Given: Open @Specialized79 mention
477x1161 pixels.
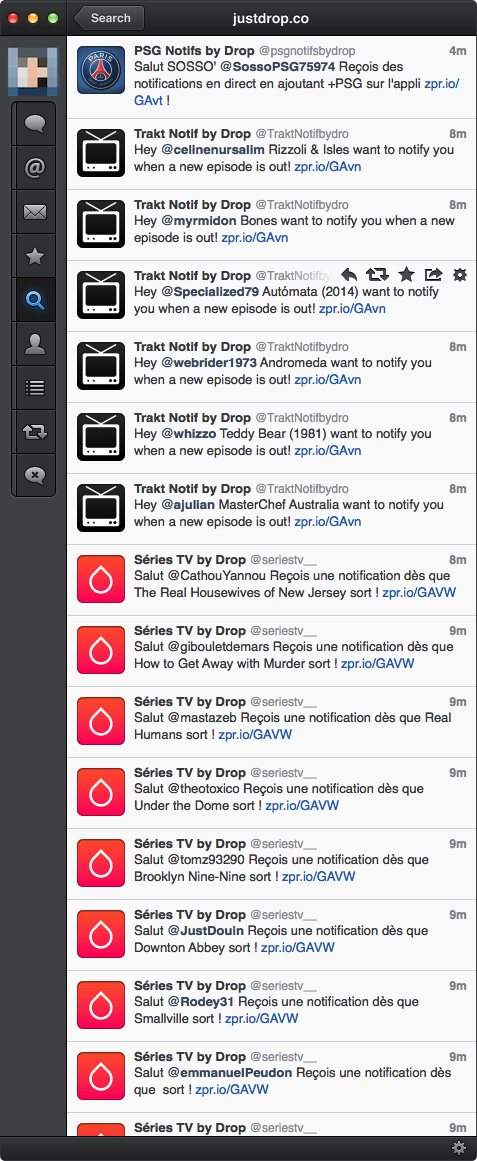Looking at the screenshot, I should tap(210, 292).
